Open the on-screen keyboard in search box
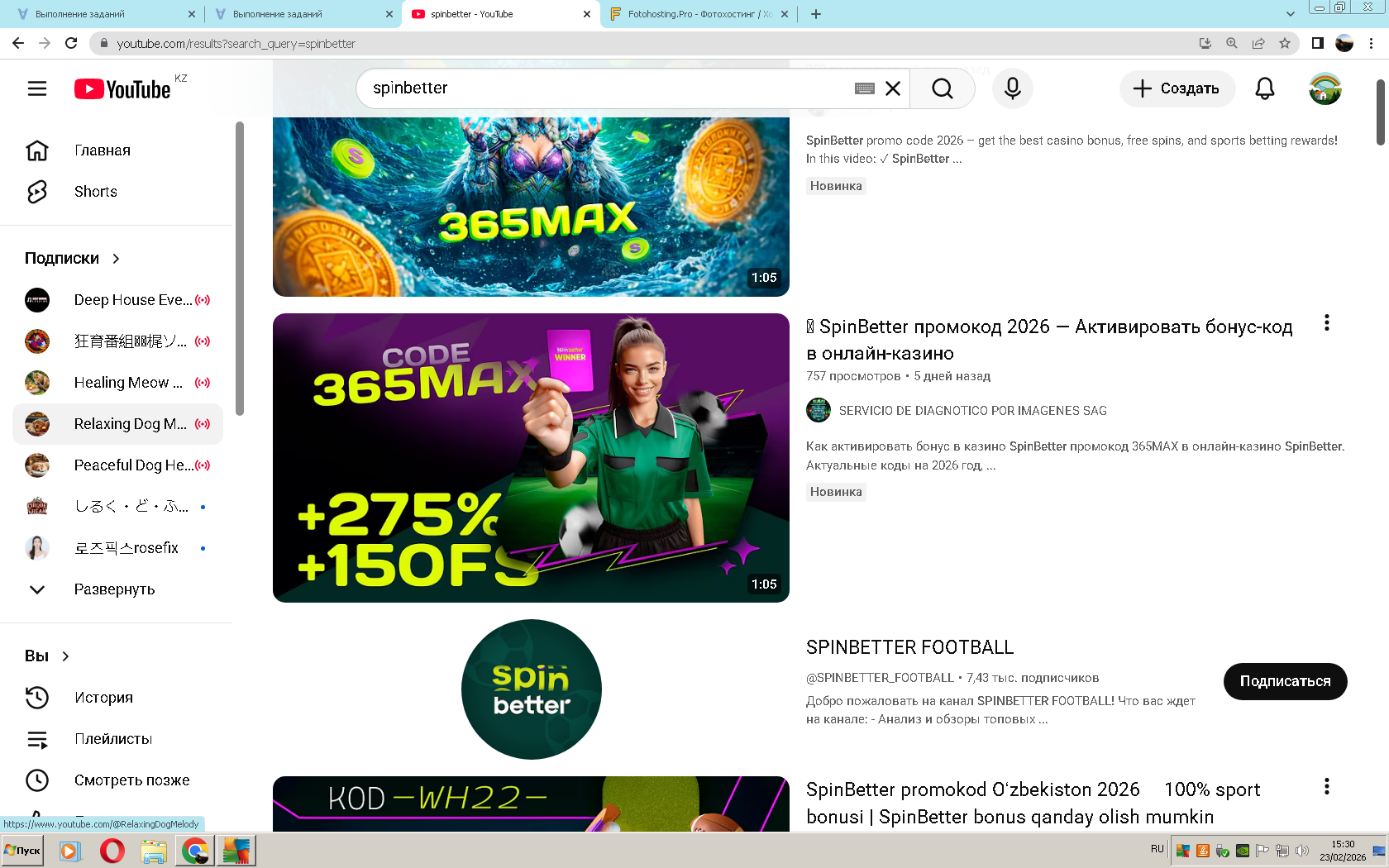 [865, 88]
